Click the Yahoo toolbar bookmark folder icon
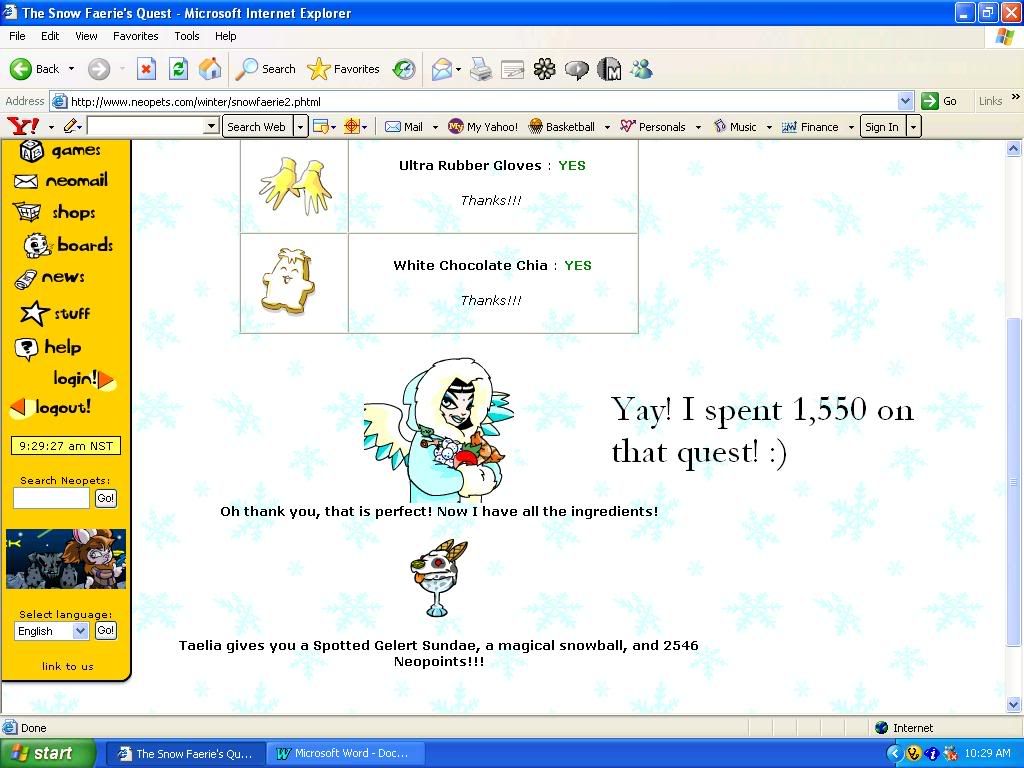 321,127
